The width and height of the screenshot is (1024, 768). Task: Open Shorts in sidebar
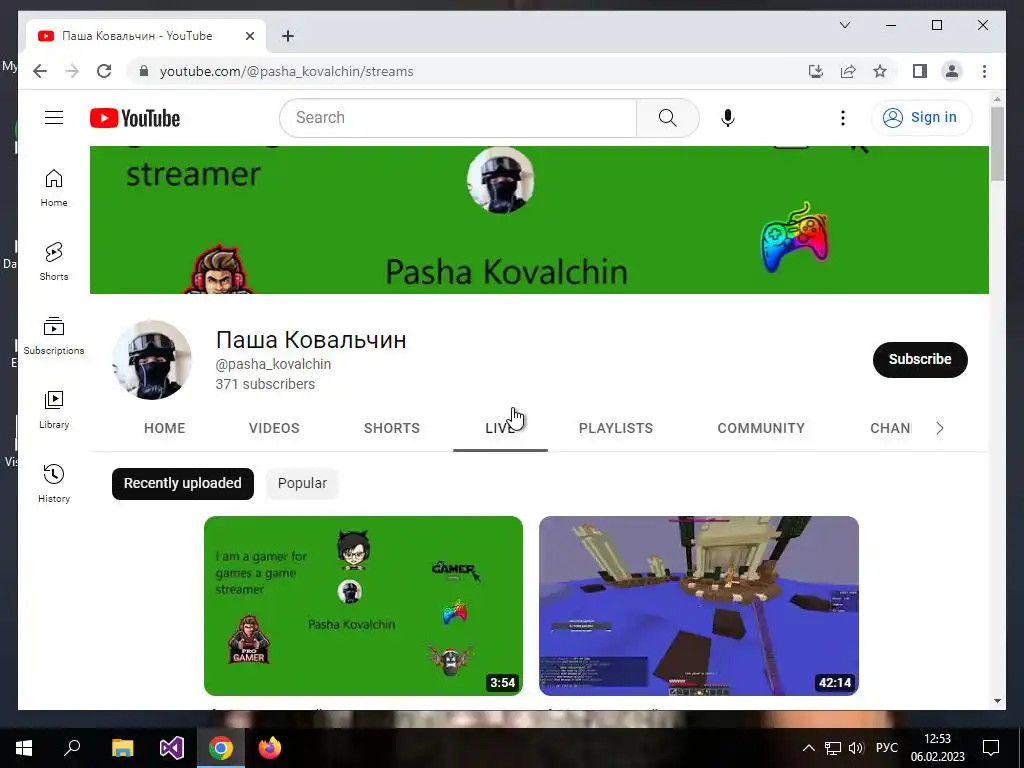(x=54, y=262)
